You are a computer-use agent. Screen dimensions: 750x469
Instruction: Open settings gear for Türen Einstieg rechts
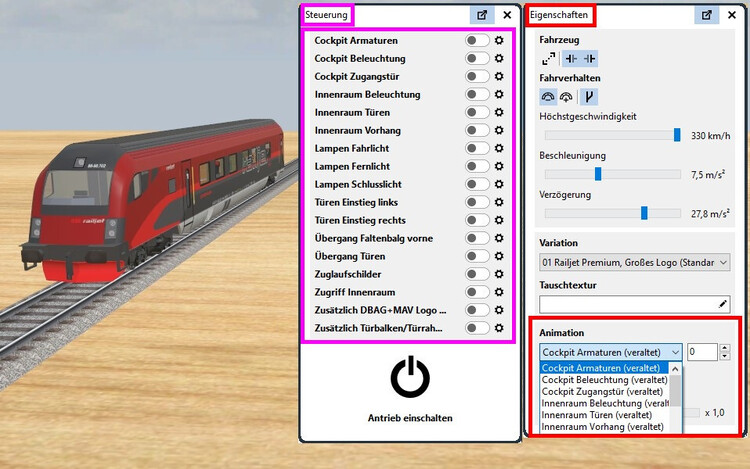pyautogui.click(x=499, y=220)
